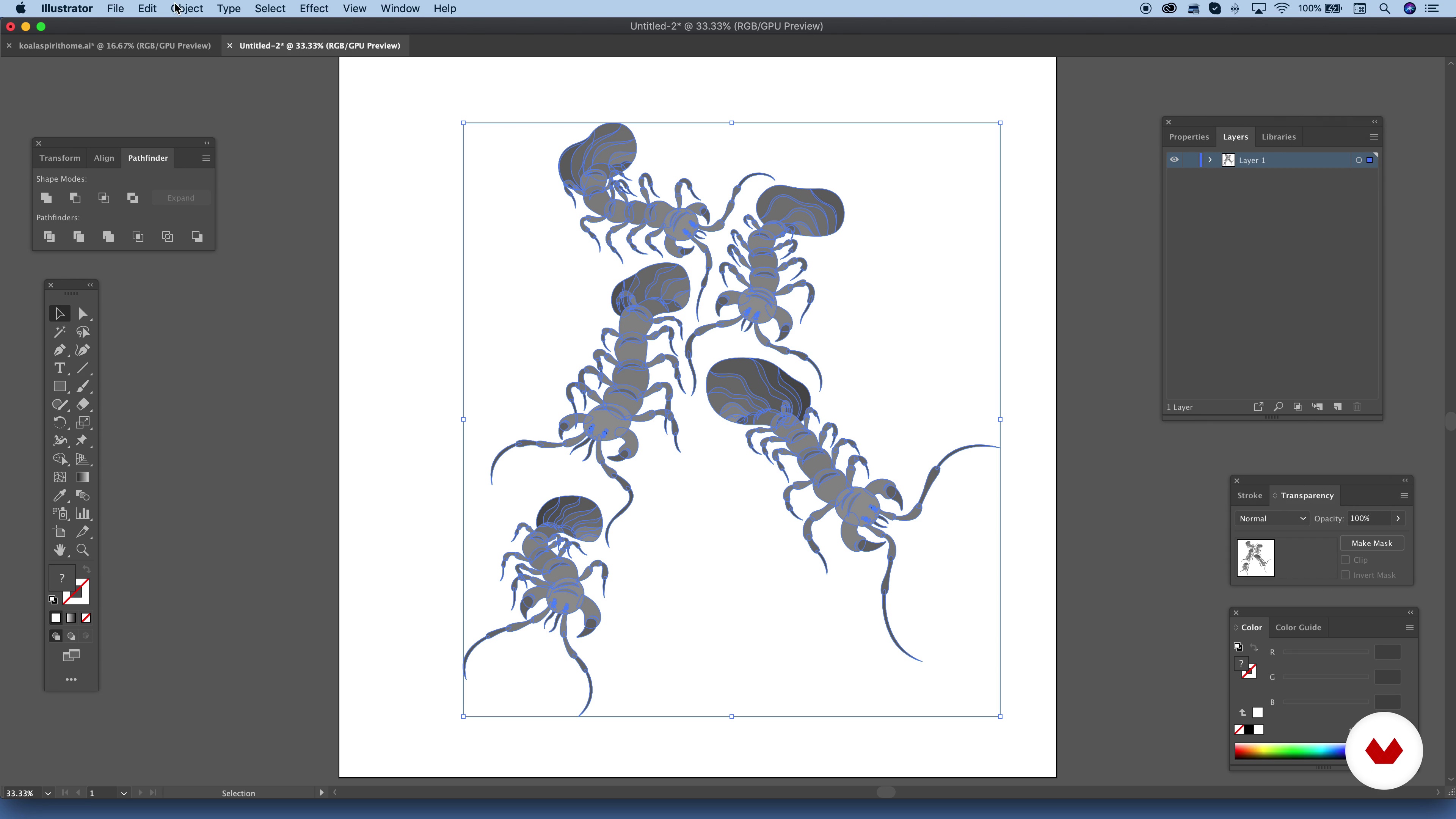
Task: Select the Eyedropper tool
Action: (x=60, y=495)
